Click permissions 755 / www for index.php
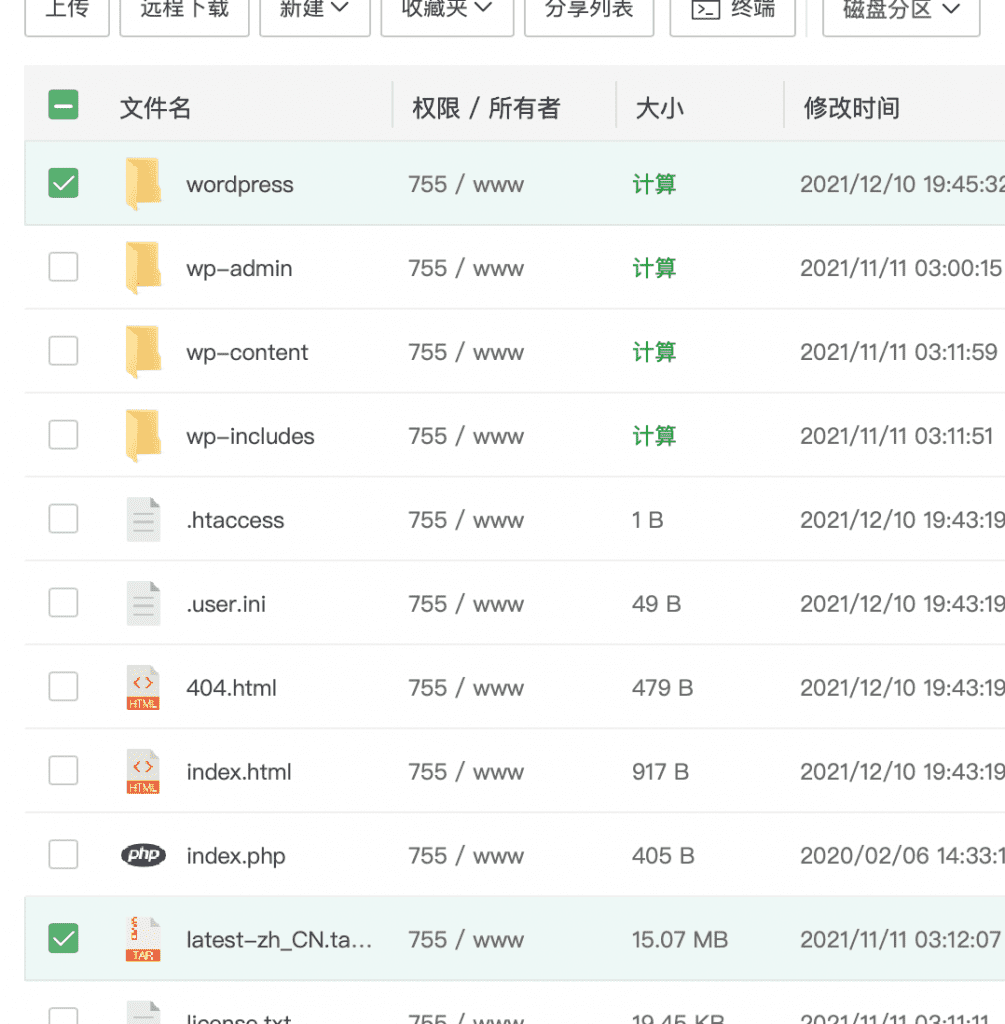Screen dimensions: 1005x1024 click(x=466, y=856)
